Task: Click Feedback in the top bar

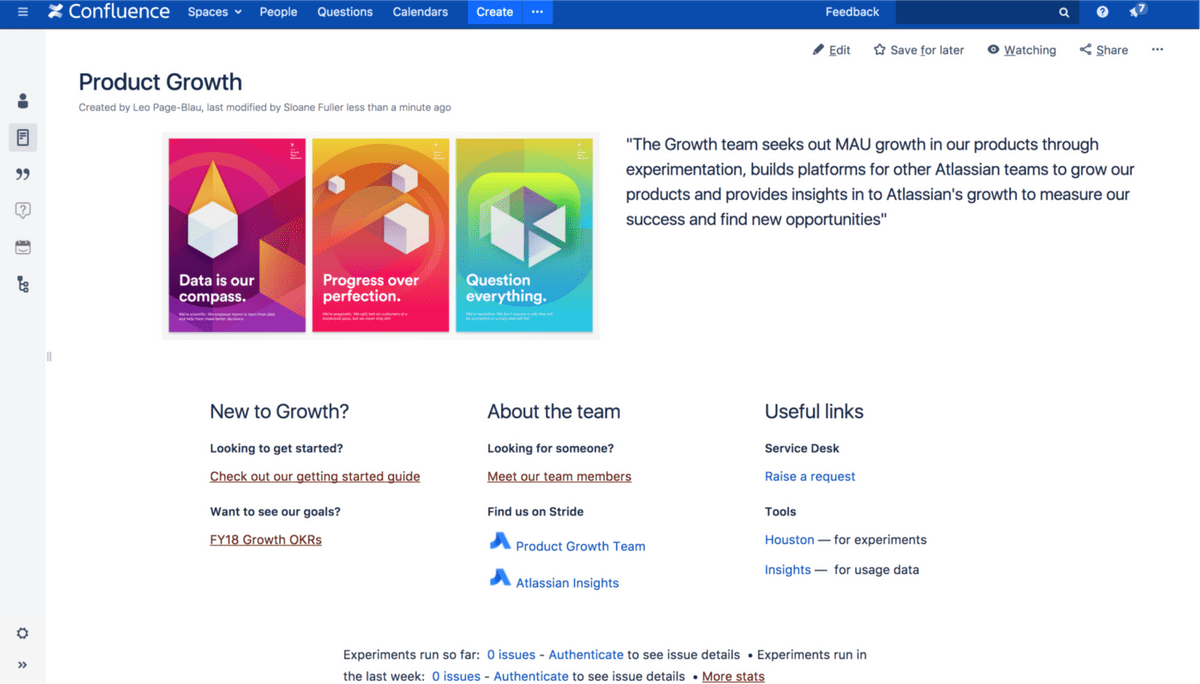Action: click(852, 12)
